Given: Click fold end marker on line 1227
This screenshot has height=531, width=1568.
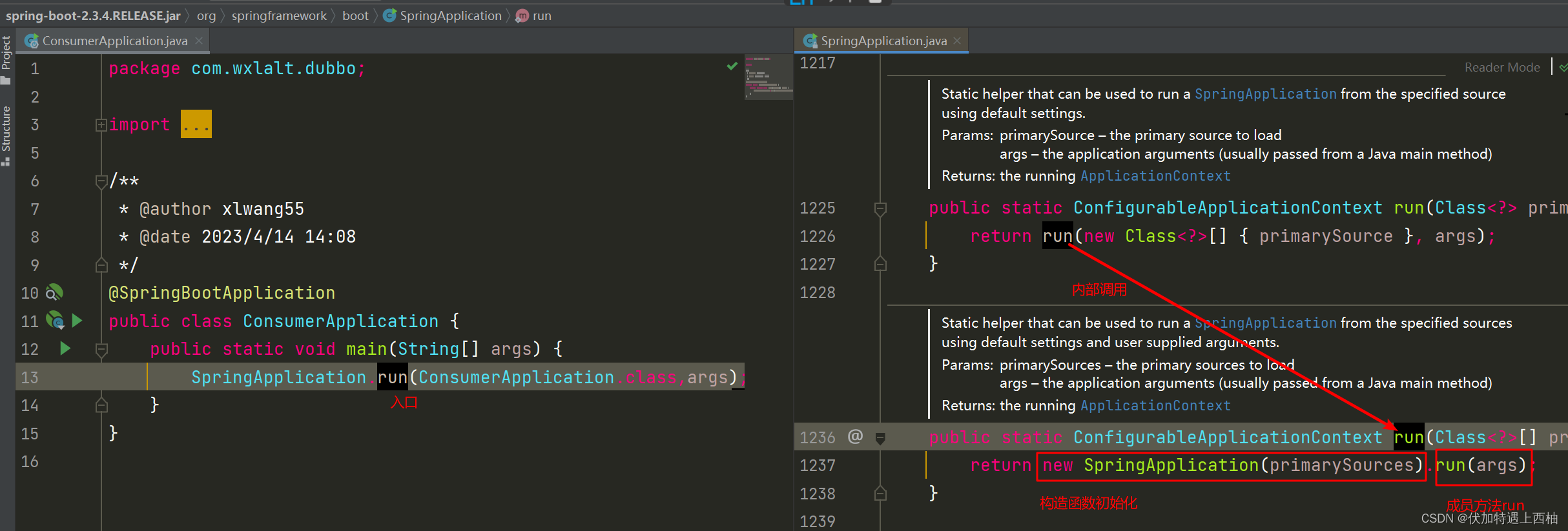Looking at the screenshot, I should pos(880,264).
